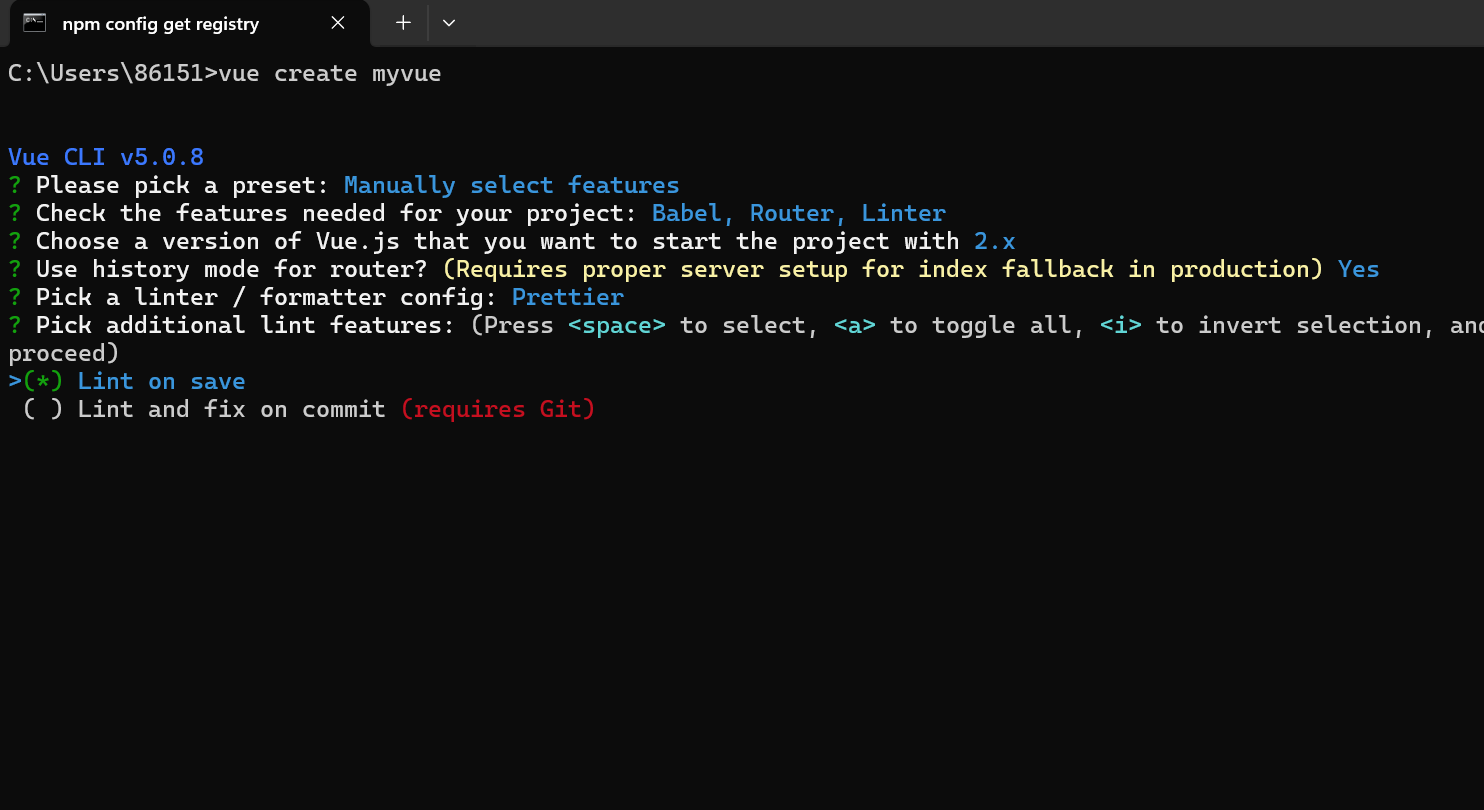Click 'Pick a linter / formatter config:' text
Image resolution: width=1484 pixels, height=810 pixels.
(267, 297)
